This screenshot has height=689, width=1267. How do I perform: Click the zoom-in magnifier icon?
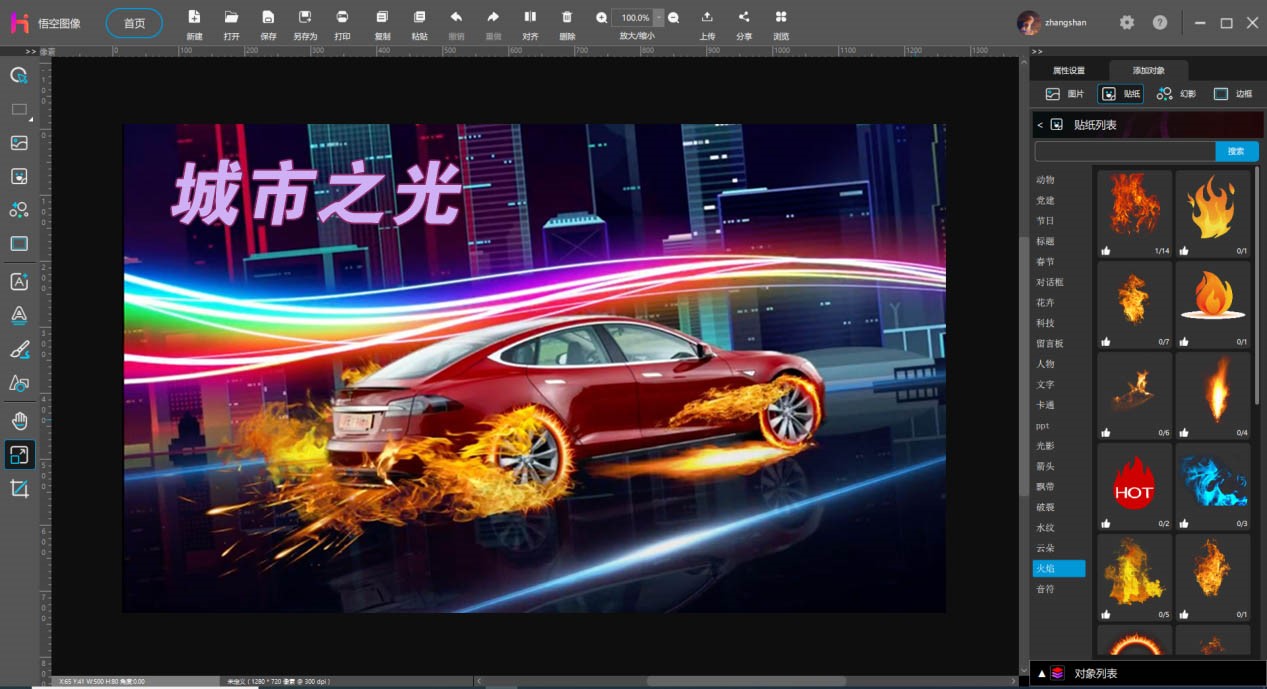pyautogui.click(x=601, y=18)
